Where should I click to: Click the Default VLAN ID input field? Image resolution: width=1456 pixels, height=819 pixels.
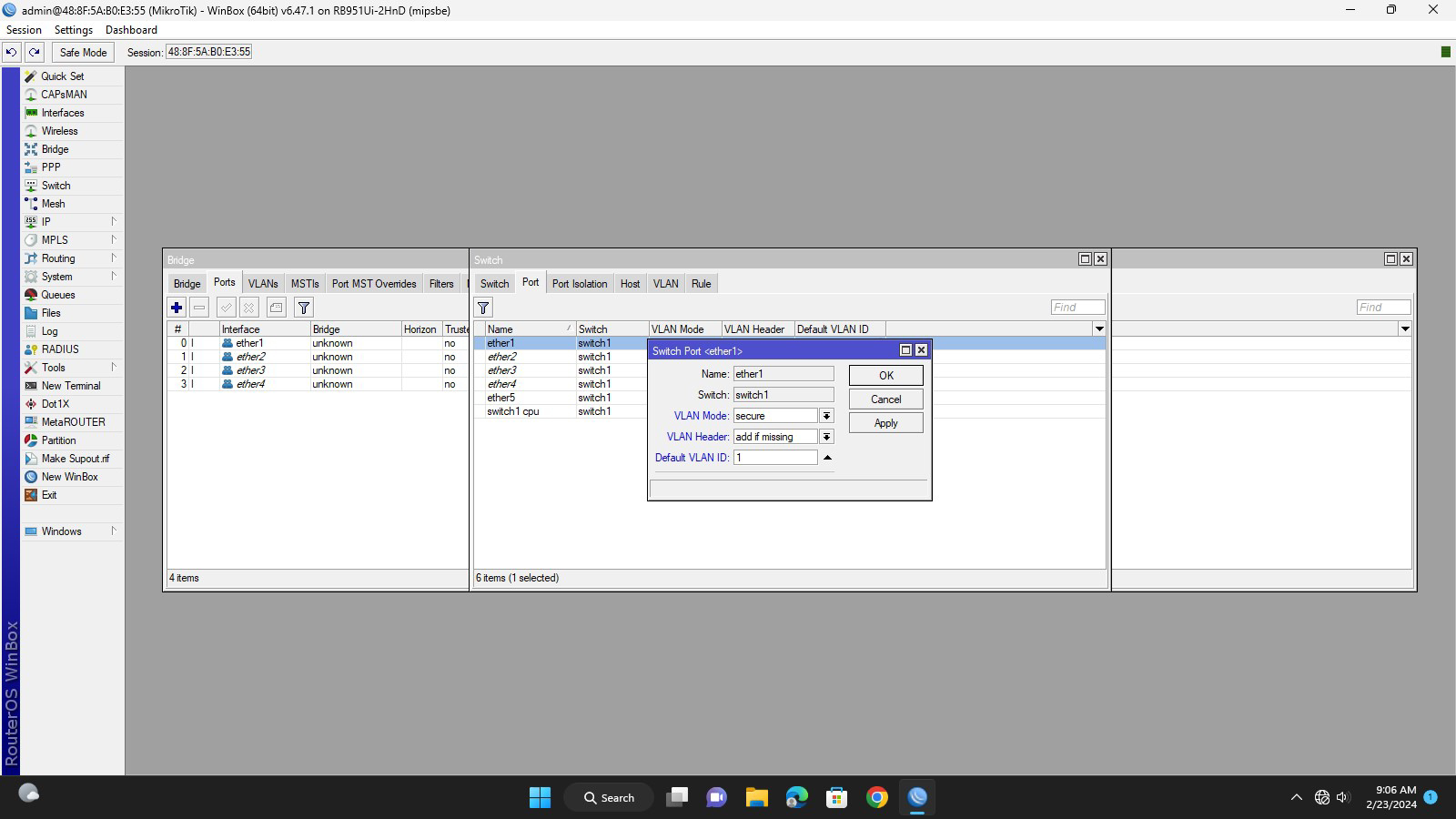[775, 458]
